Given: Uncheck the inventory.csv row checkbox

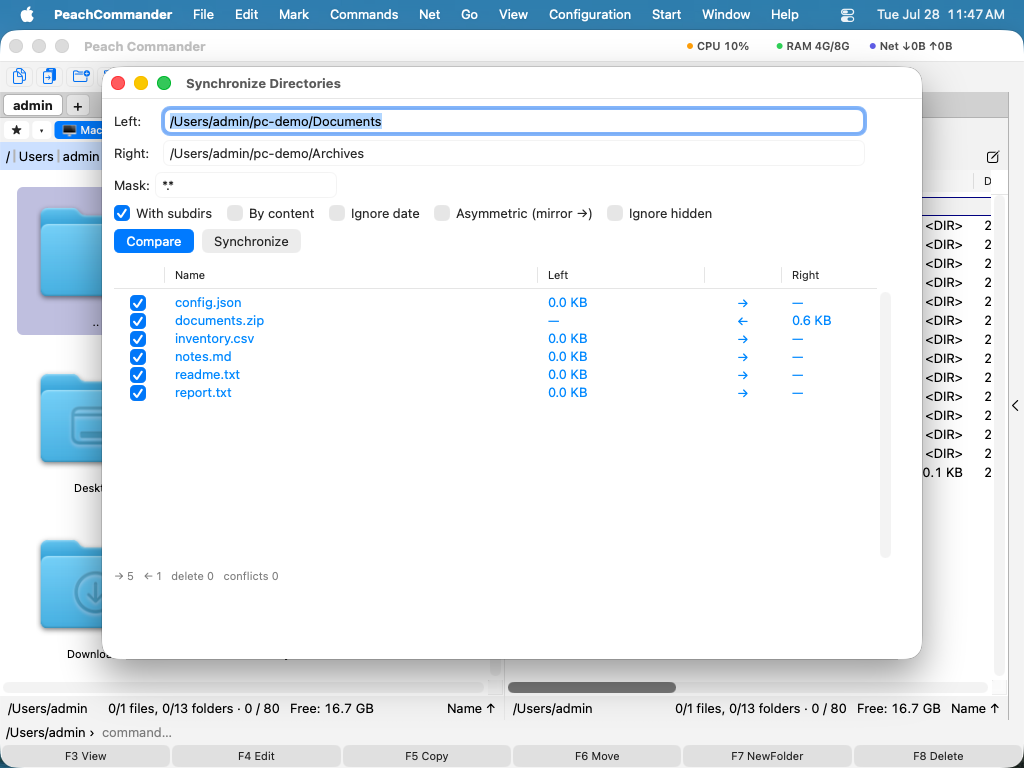Looking at the screenshot, I should [x=138, y=339].
